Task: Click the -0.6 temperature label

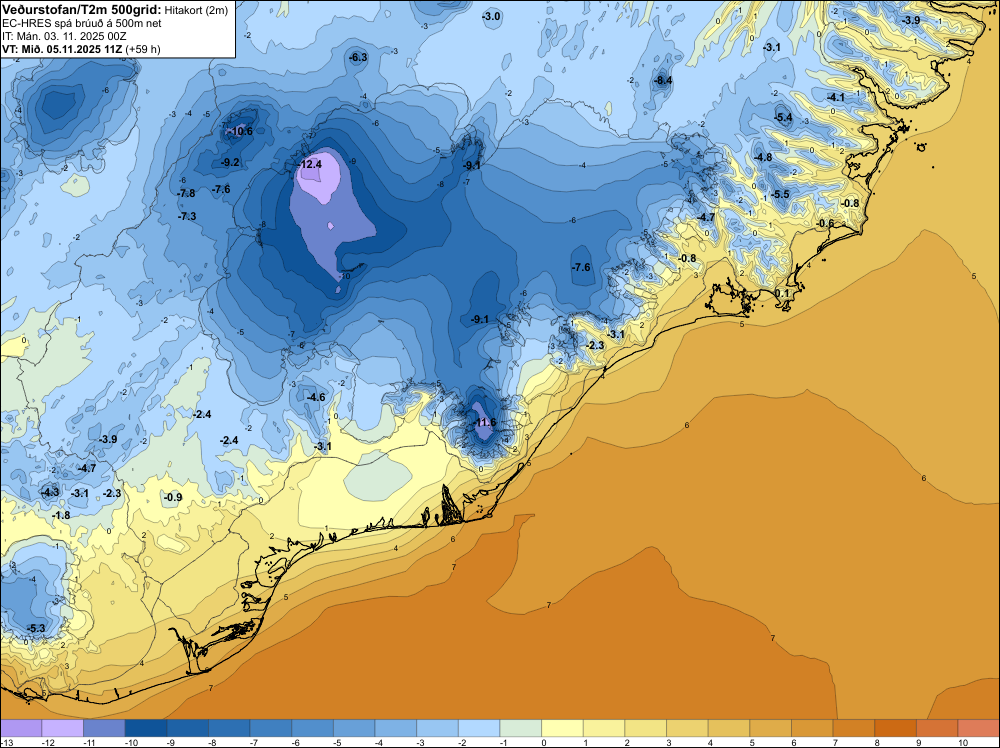Action: click(825, 223)
